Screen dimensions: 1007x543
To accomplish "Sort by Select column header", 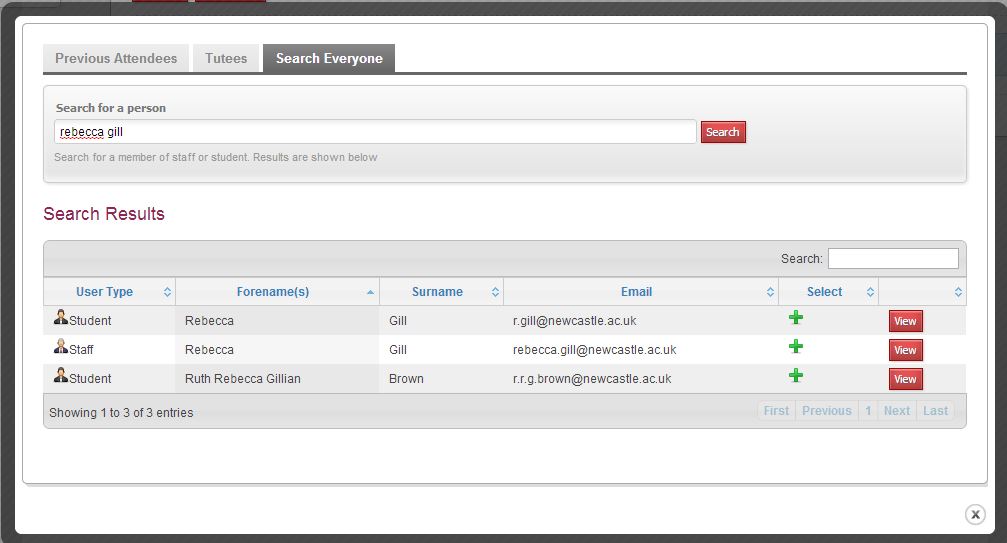I will click(x=824, y=292).
